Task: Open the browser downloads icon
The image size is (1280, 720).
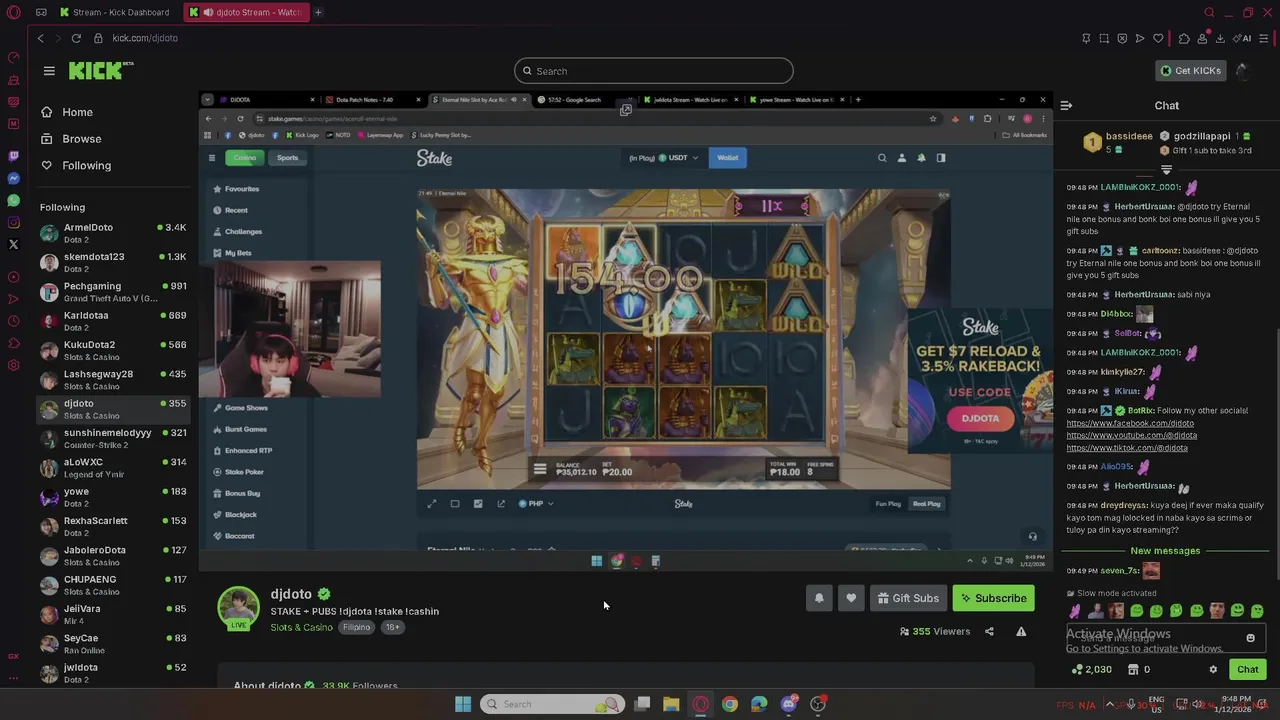Action: tap(1220, 38)
